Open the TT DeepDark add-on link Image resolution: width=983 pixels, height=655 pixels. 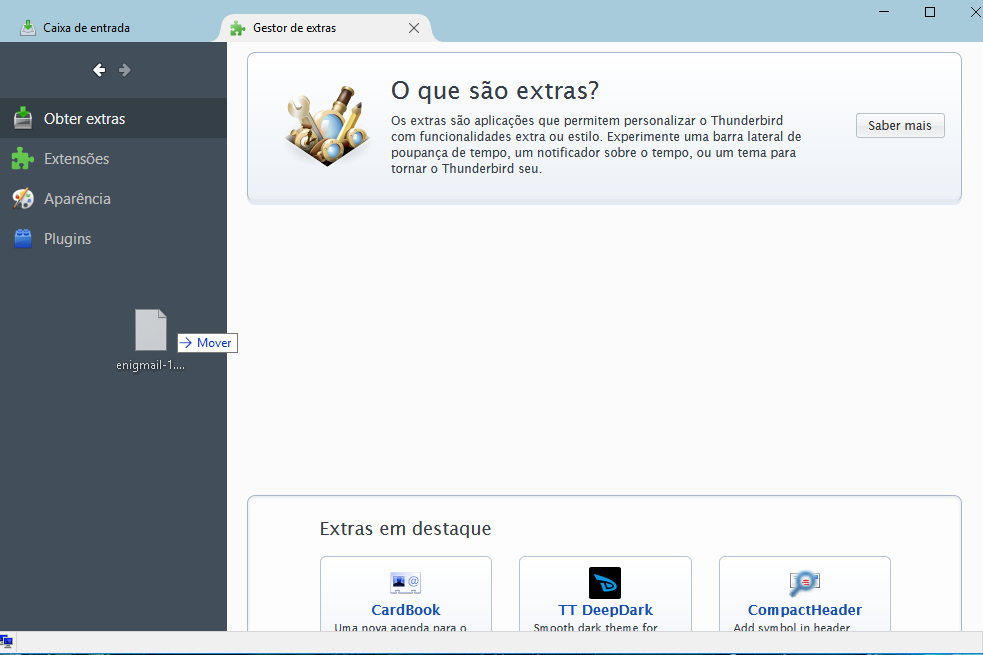605,610
